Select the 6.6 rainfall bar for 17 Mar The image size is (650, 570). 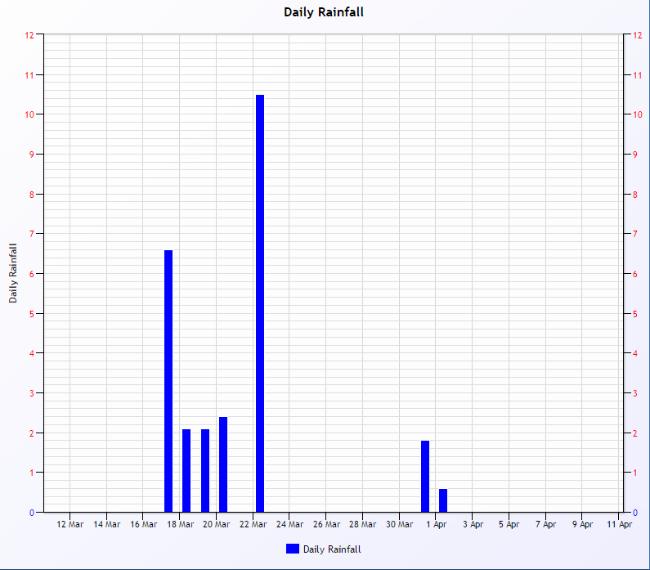coord(168,381)
